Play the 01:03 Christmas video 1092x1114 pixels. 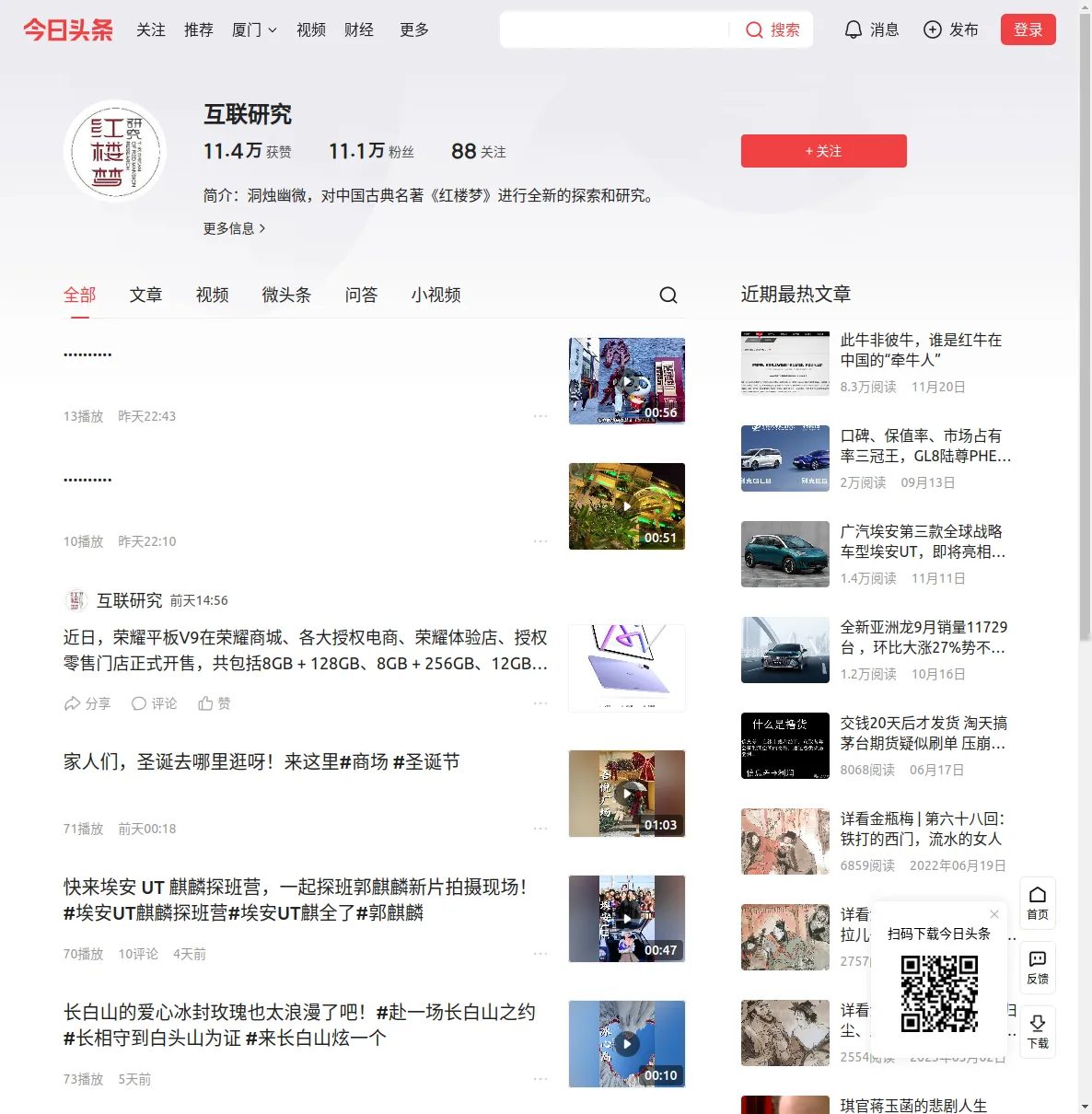[x=627, y=794]
